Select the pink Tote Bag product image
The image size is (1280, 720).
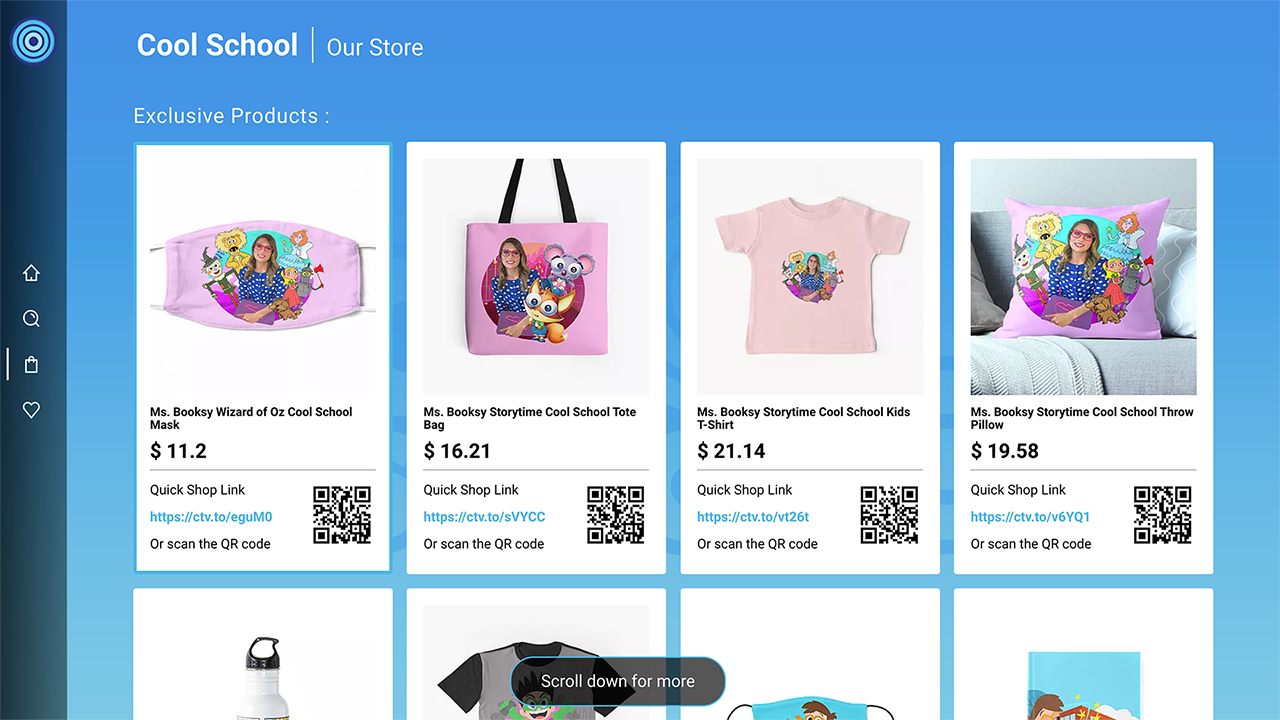click(x=536, y=277)
